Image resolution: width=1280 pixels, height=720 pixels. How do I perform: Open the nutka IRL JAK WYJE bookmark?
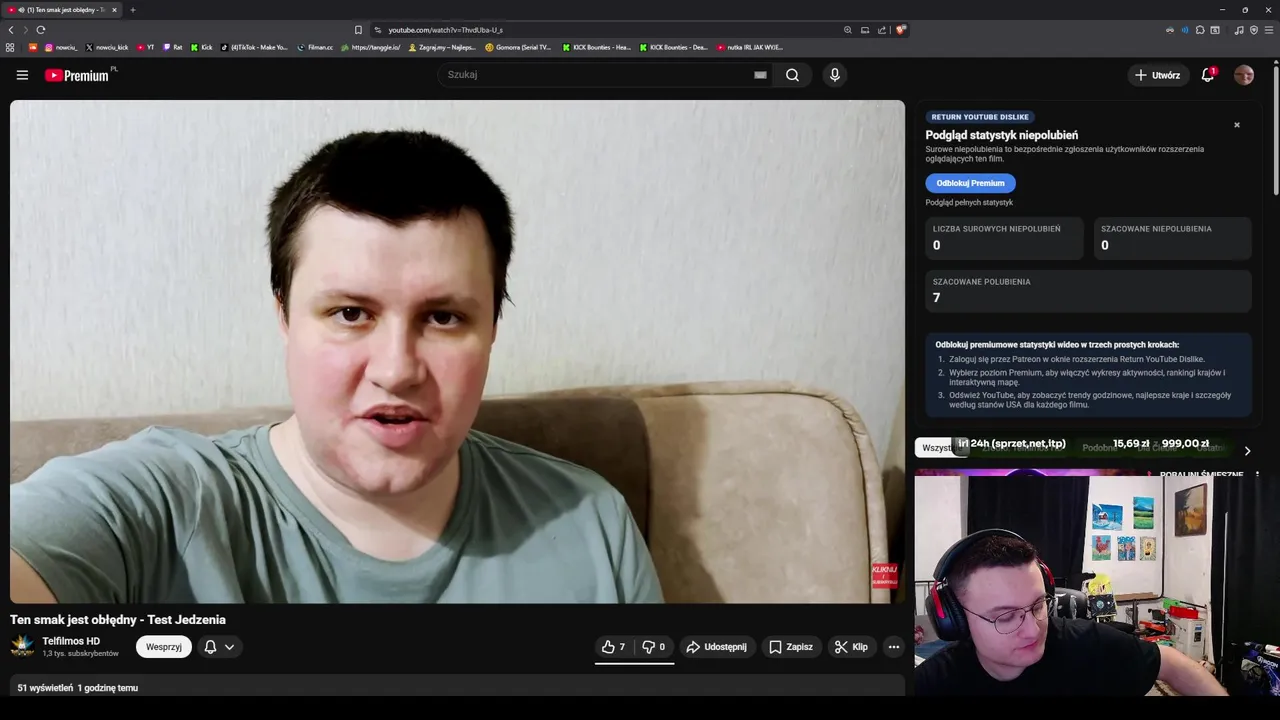pos(750,47)
